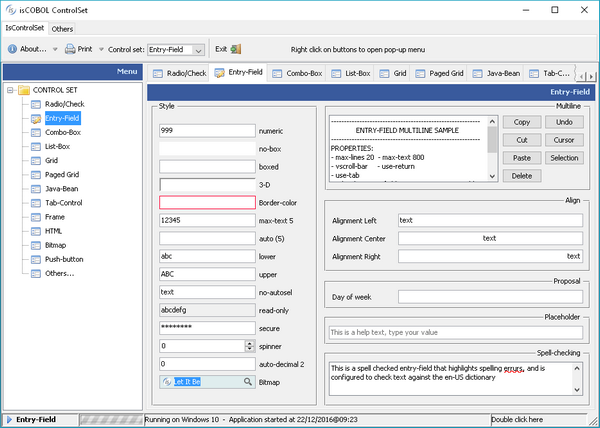This screenshot has width=600, height=428.
Task: Expand the About dropdown arrow
Action: [x=55, y=49]
